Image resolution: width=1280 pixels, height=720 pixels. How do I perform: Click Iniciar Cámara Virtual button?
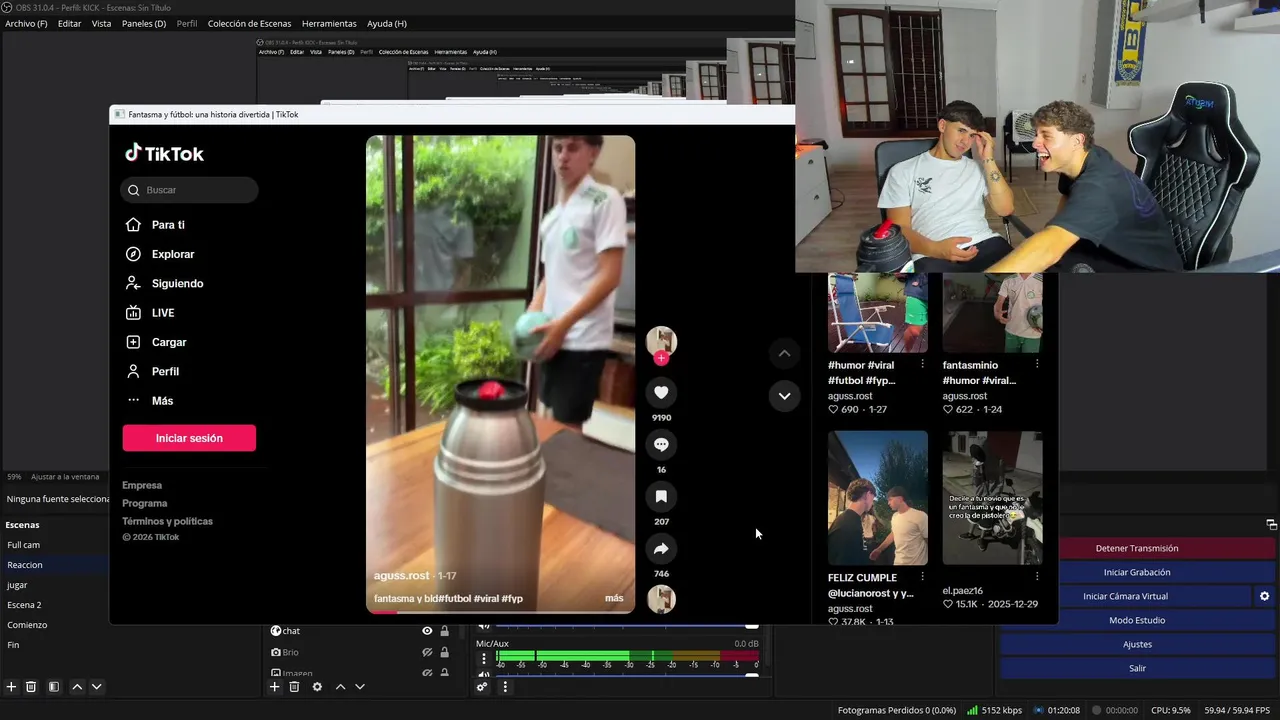pos(1125,596)
